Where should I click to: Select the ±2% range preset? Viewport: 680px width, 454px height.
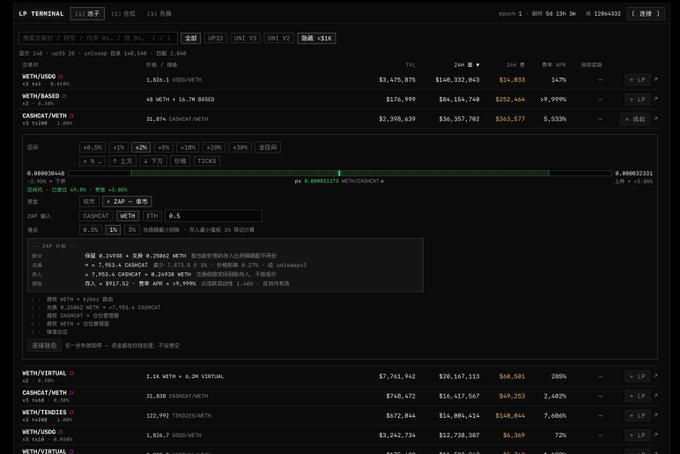tap(141, 147)
